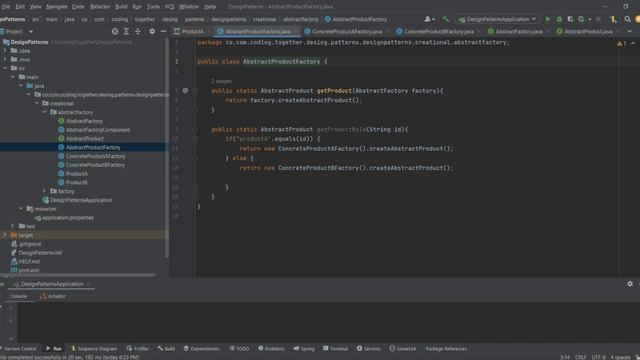Open the Refactor menu
640x360 pixels.
100,7
